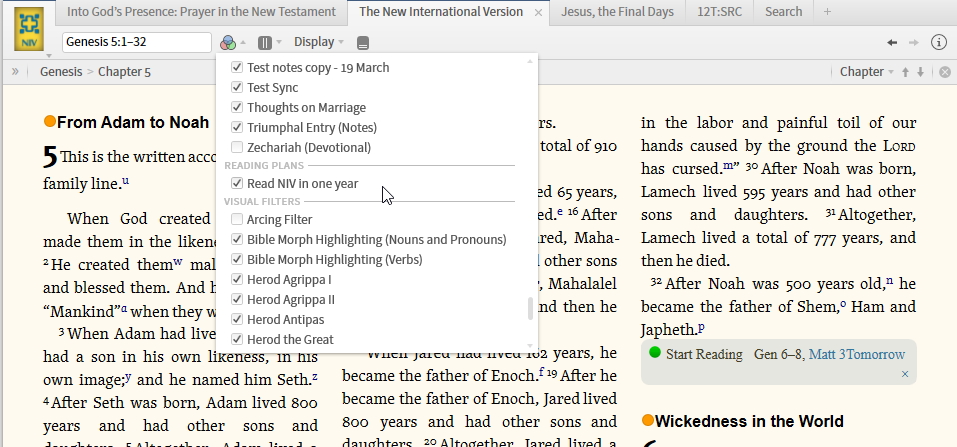Uncheck the Herod the Great filter
This screenshot has height=447, width=957.
point(237,340)
